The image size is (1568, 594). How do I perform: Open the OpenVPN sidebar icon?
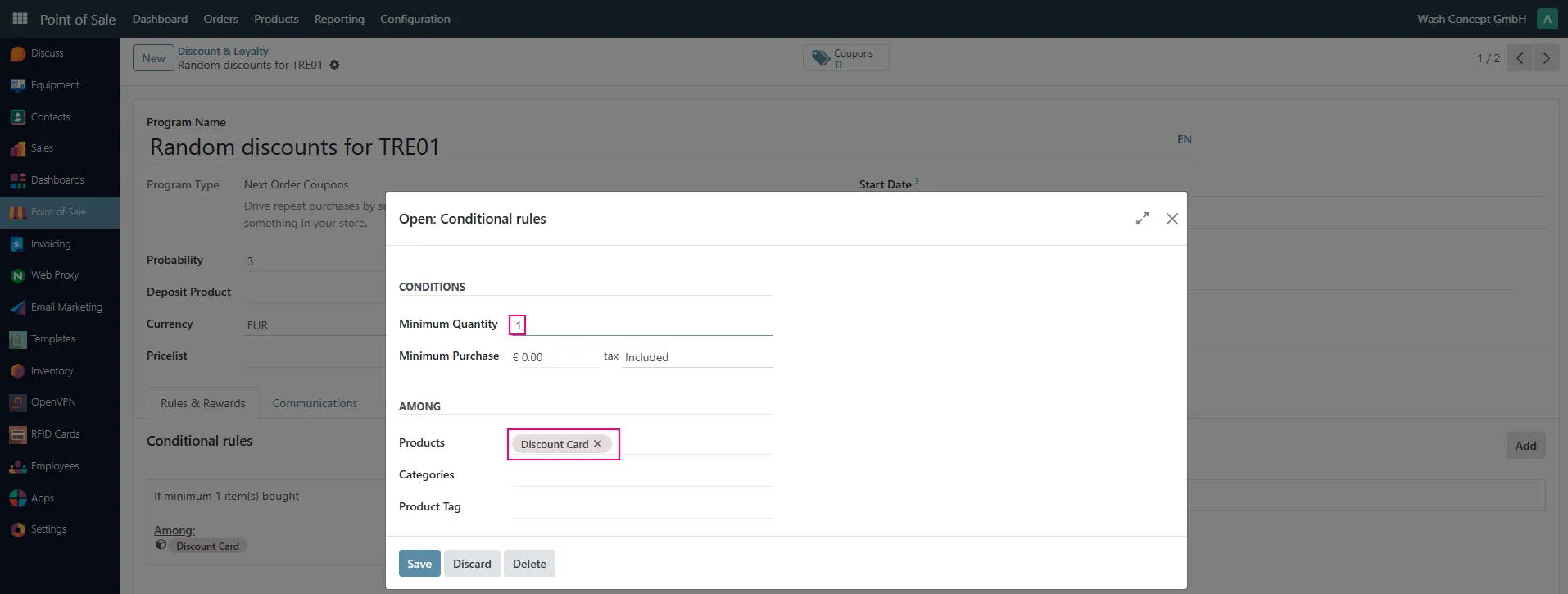17,402
